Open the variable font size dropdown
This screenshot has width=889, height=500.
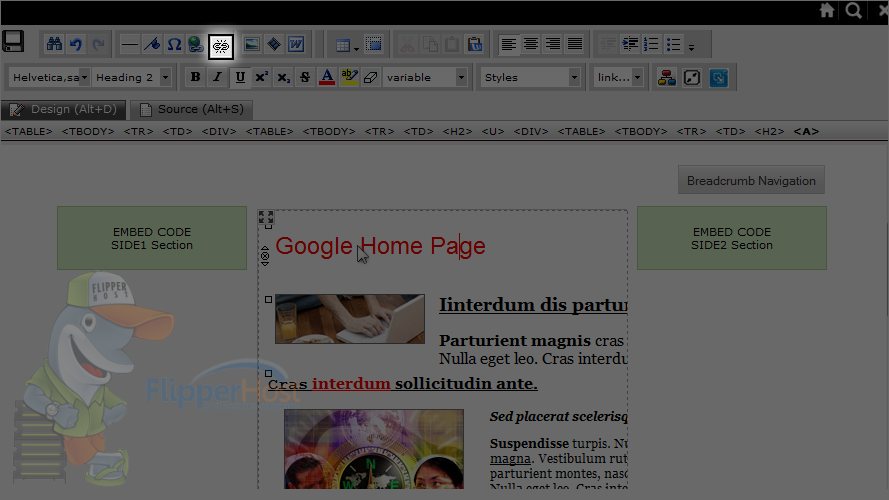tap(425, 77)
